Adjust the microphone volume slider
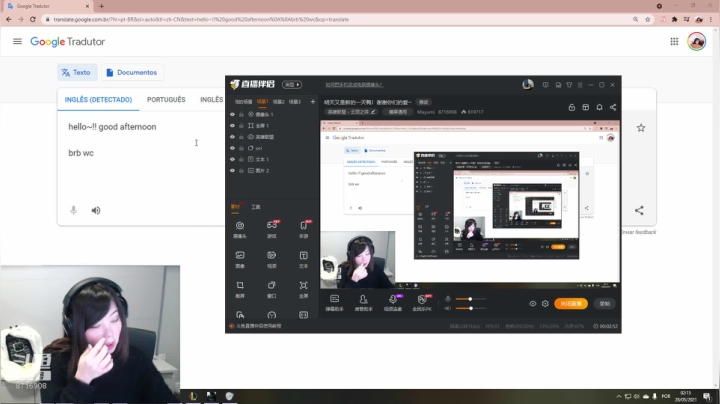The height and width of the screenshot is (404, 720). click(x=470, y=299)
